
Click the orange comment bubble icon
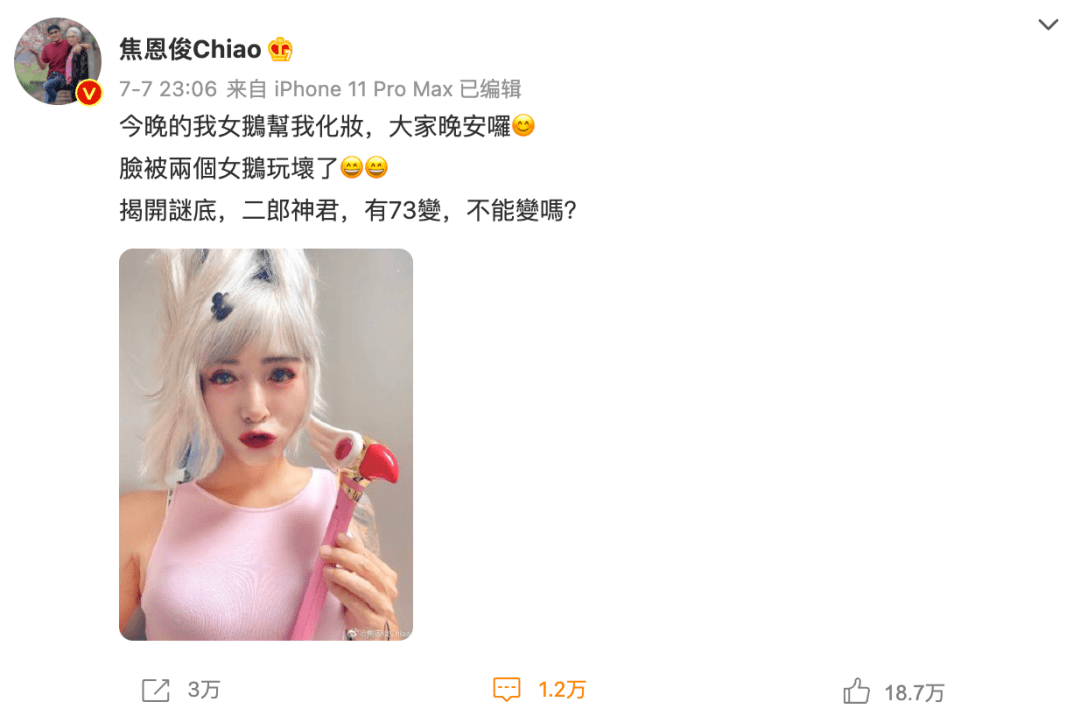[506, 689]
